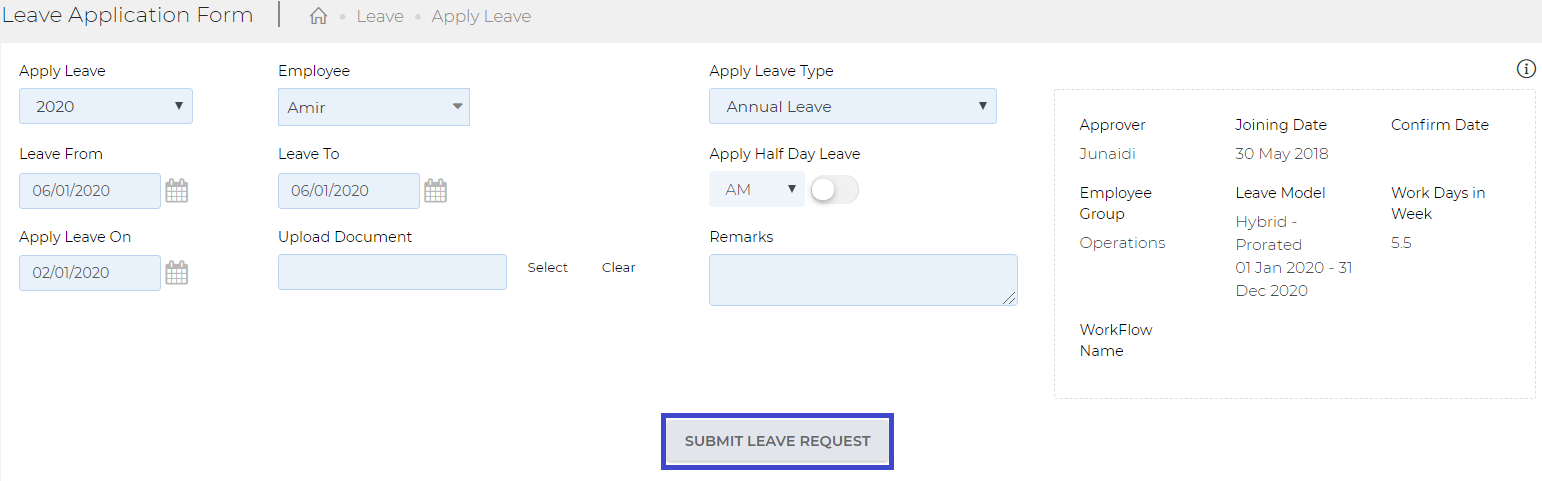The height and width of the screenshot is (481, 1542).
Task: Click the information icon at top right
Action: tap(1526, 69)
